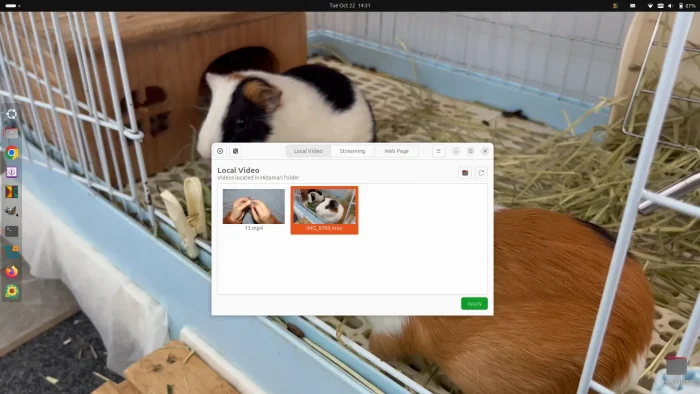Open the Hidamari videos folder
This screenshot has height=394, width=700.
point(465,173)
